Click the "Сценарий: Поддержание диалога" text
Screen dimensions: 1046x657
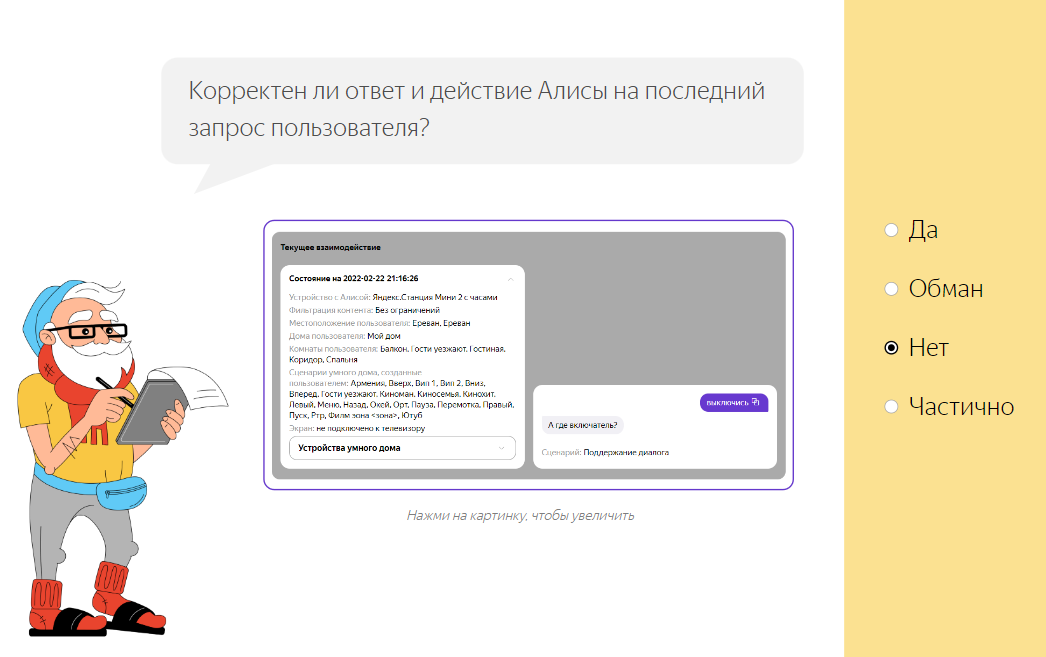click(605, 452)
